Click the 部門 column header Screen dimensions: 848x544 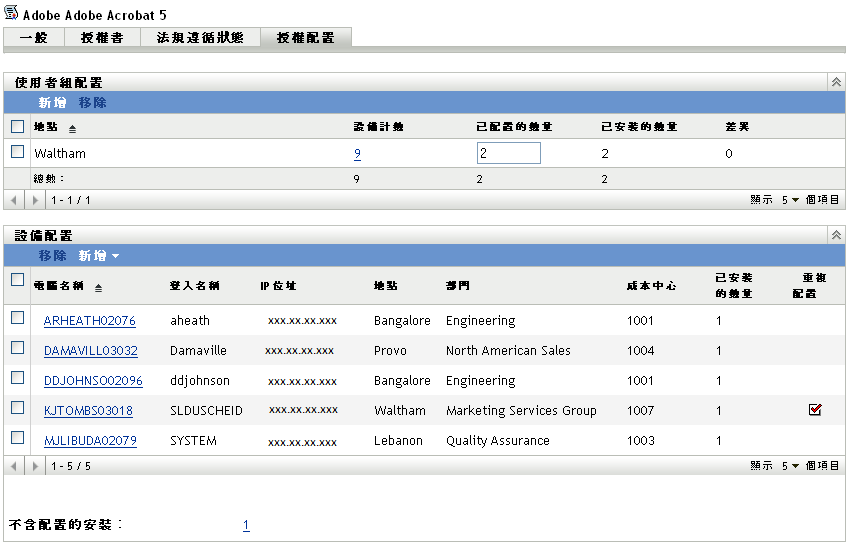click(x=458, y=286)
